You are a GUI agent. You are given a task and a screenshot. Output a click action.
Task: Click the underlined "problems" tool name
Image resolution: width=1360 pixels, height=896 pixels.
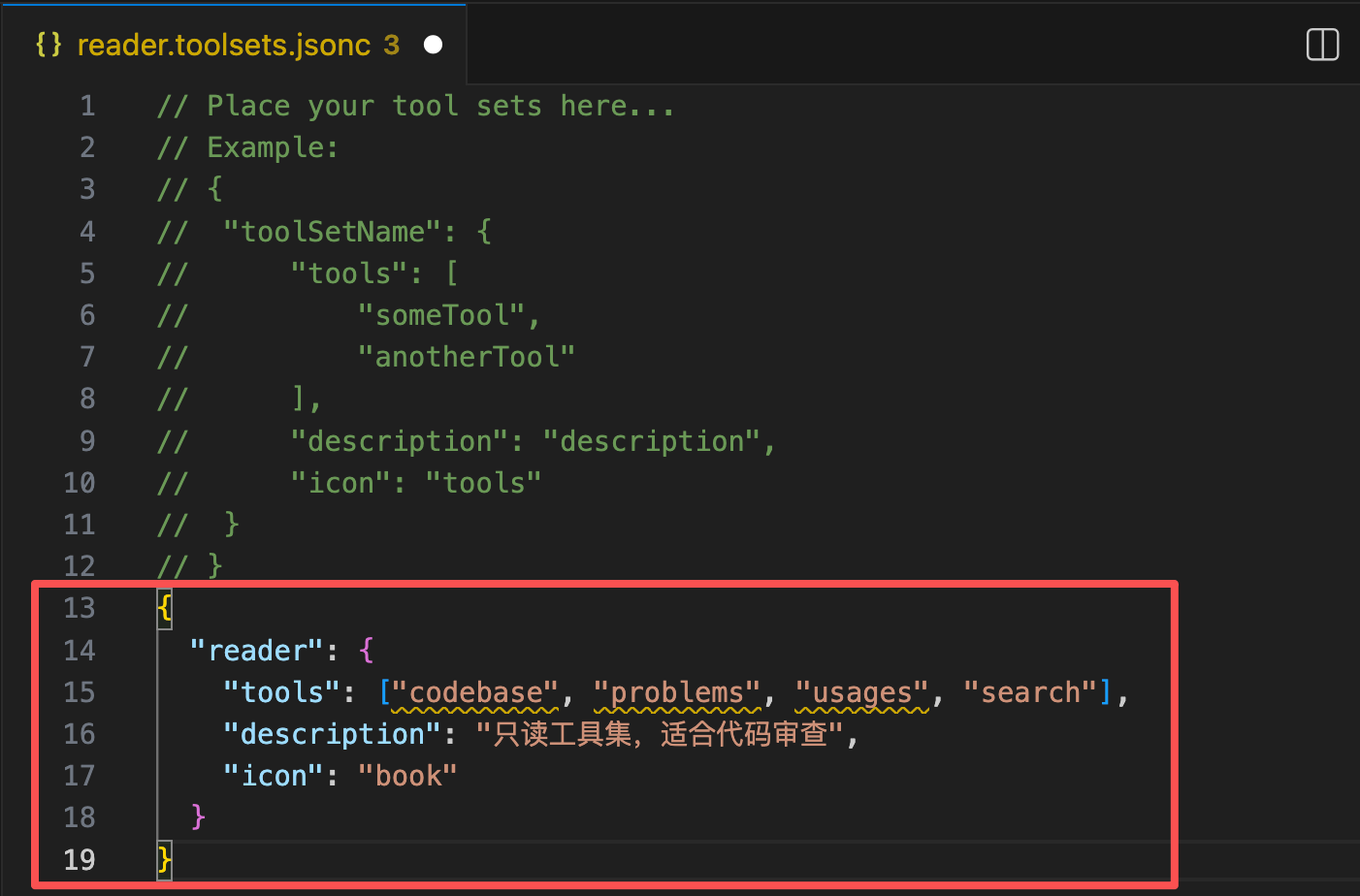(x=678, y=691)
